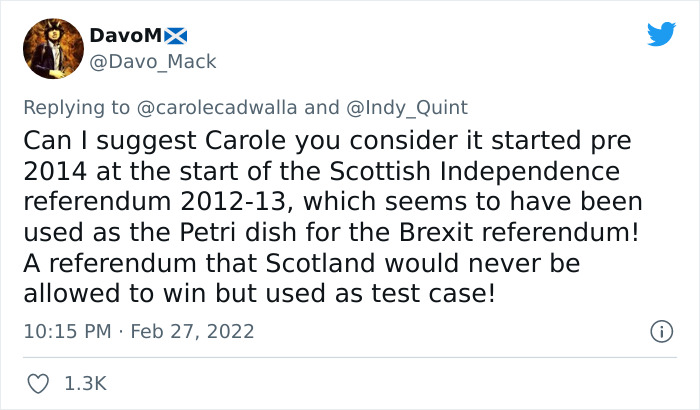Open the @Davo_Mack handle
Viewport: 700px width, 410px height.
152,61
